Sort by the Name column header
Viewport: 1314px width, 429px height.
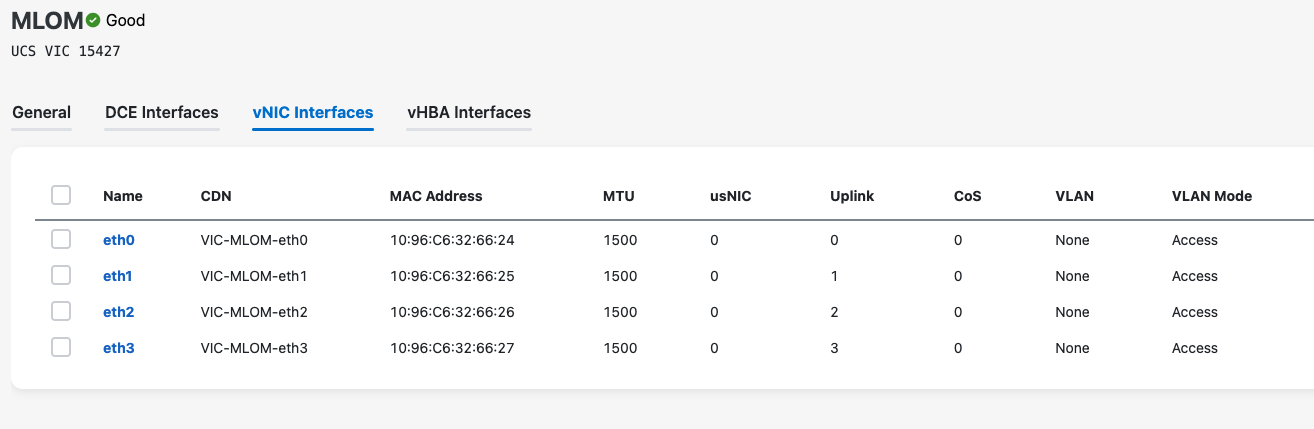pos(123,196)
